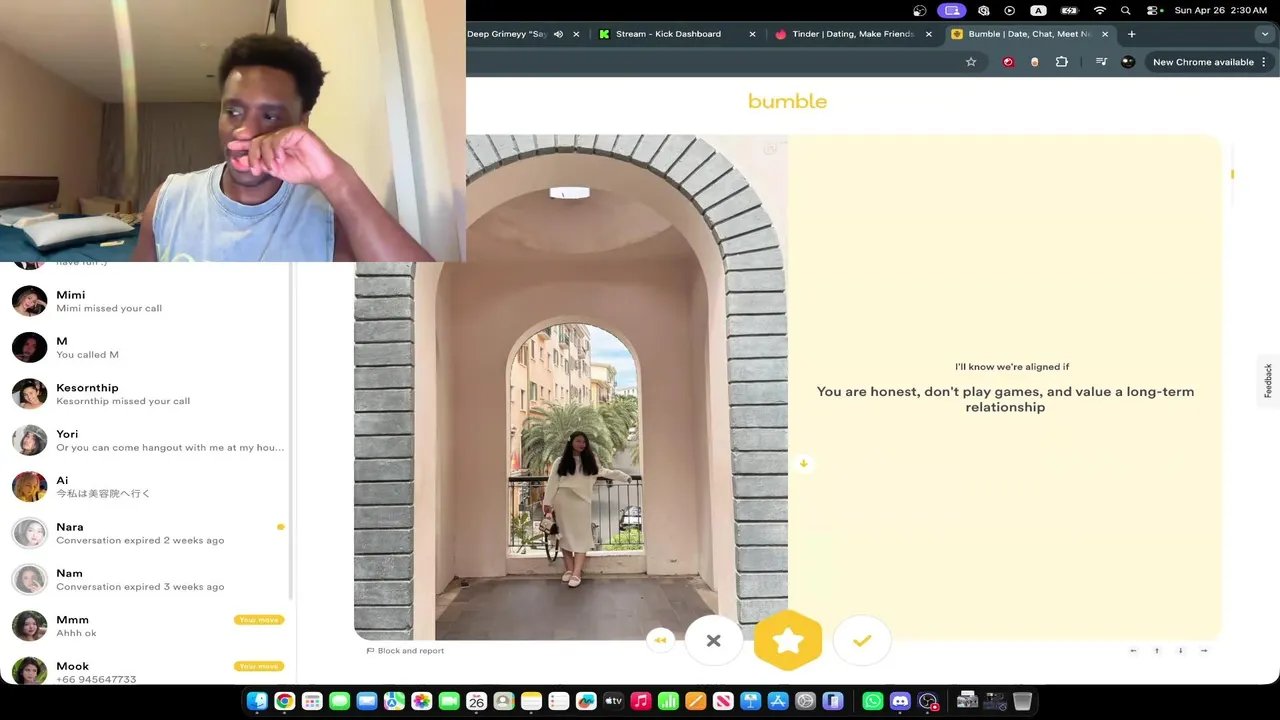Click the conversation list scrollbar
1280x720 pixels.
291,430
